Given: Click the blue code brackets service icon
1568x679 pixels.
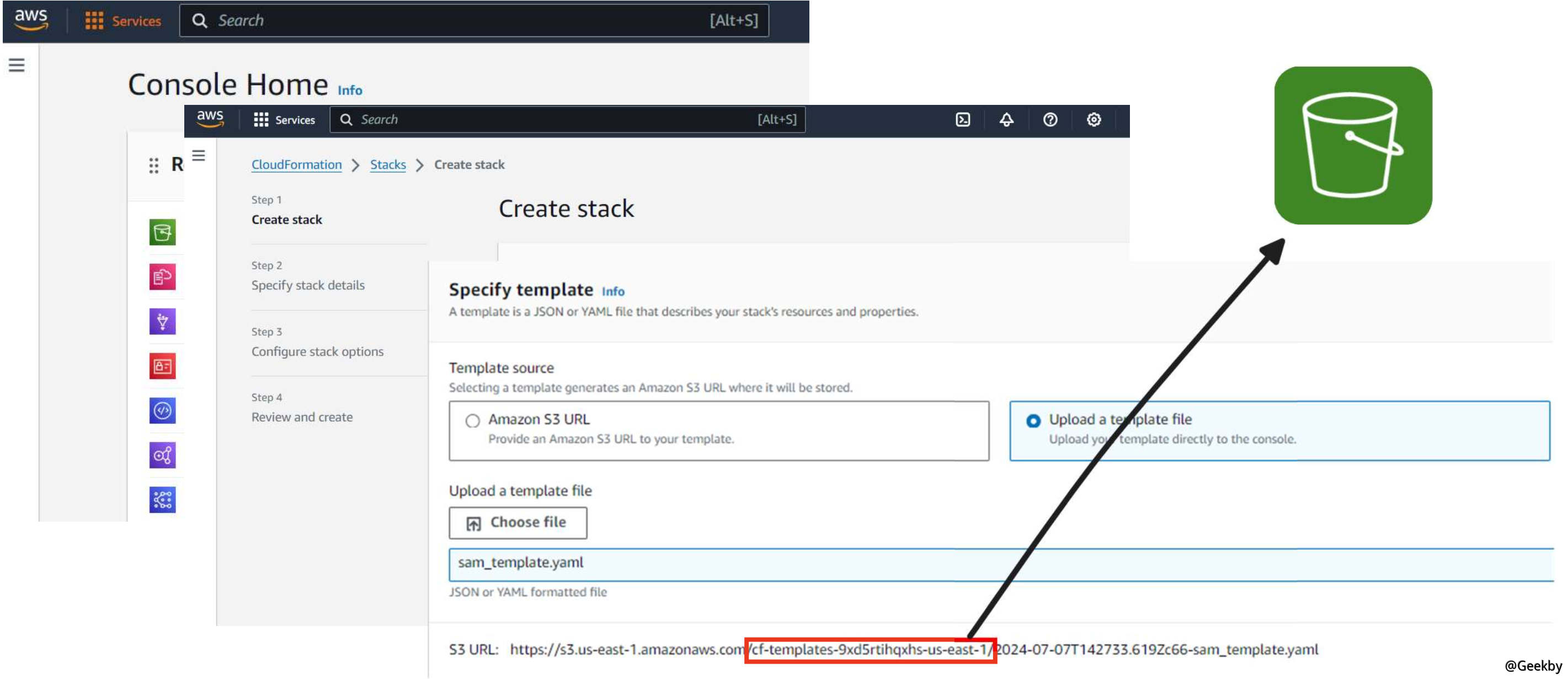Looking at the screenshot, I should (163, 411).
